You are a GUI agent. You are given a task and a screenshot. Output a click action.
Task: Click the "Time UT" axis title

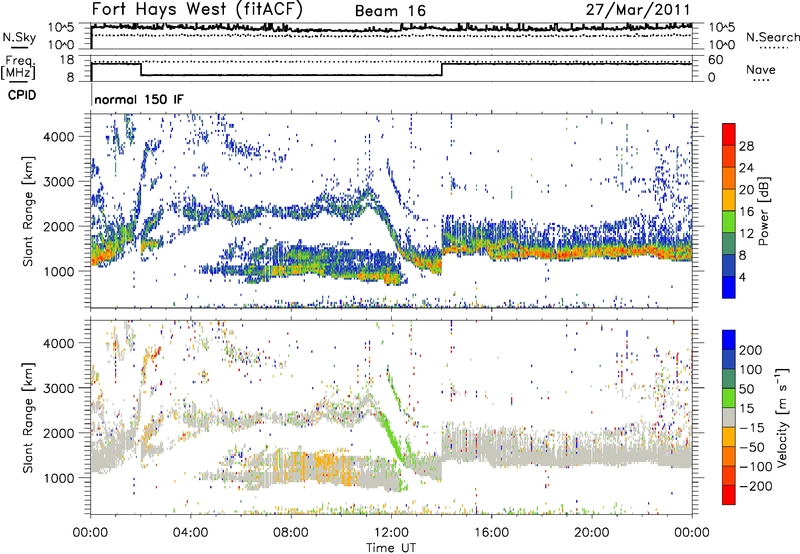click(x=391, y=548)
